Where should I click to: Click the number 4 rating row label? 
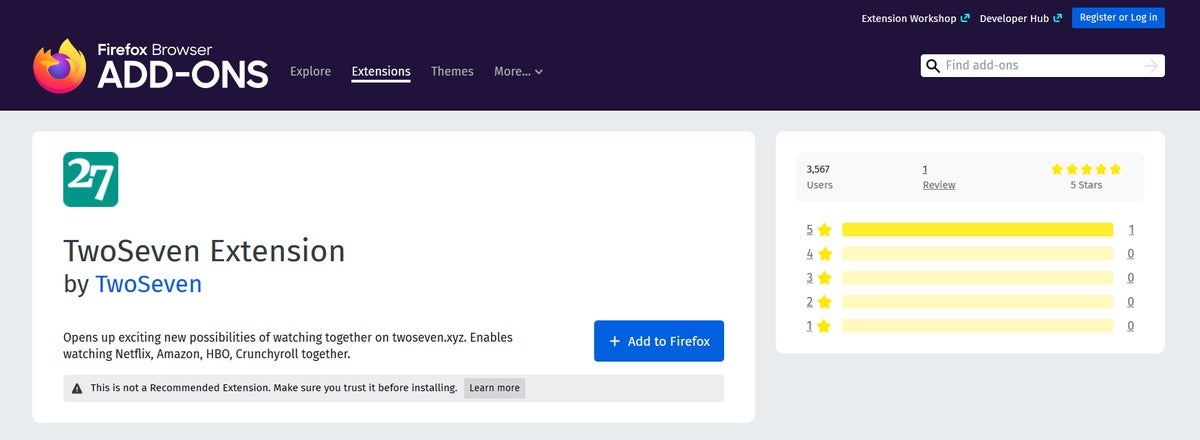click(810, 253)
